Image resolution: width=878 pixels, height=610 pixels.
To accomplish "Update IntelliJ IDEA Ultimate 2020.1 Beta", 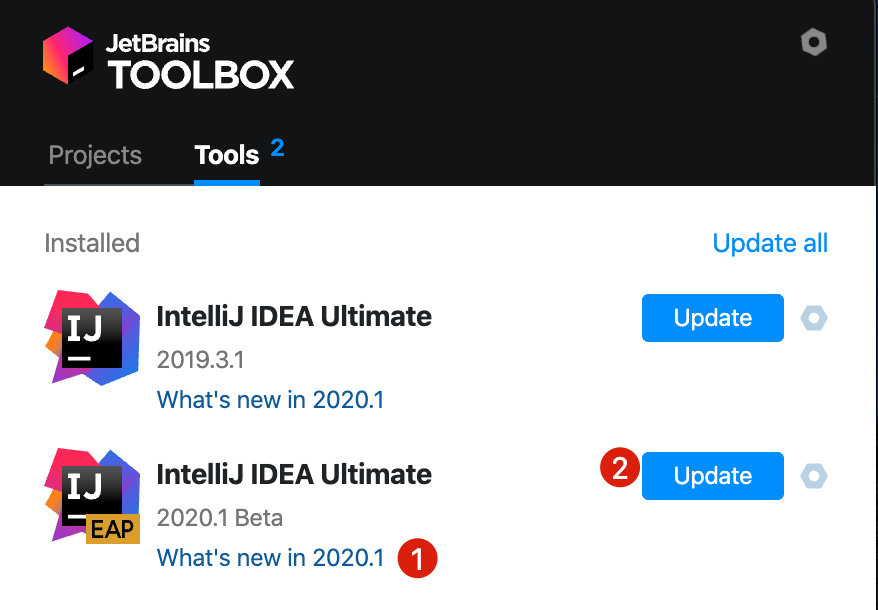I will (x=712, y=475).
